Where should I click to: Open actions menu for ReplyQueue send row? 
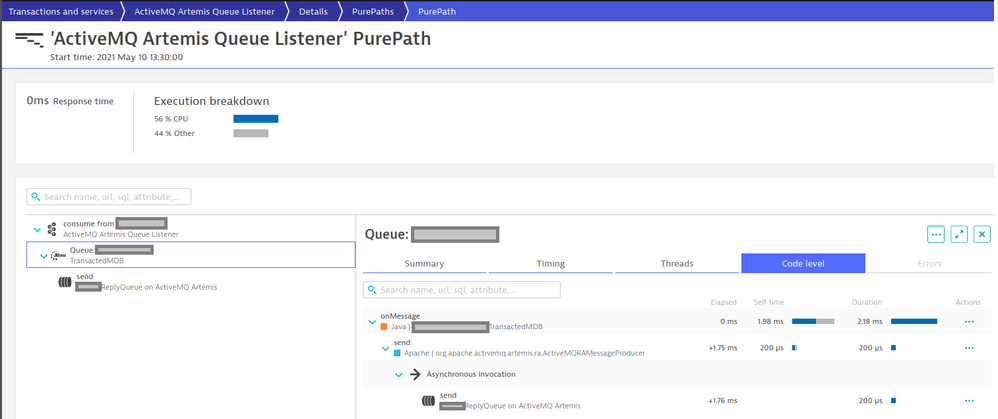pos(968,401)
